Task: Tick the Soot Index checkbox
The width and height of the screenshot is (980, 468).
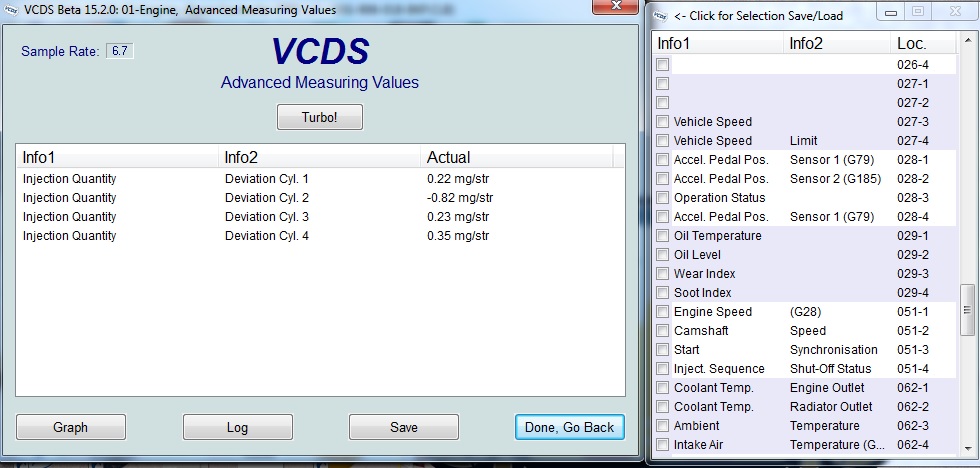Action: pos(662,293)
